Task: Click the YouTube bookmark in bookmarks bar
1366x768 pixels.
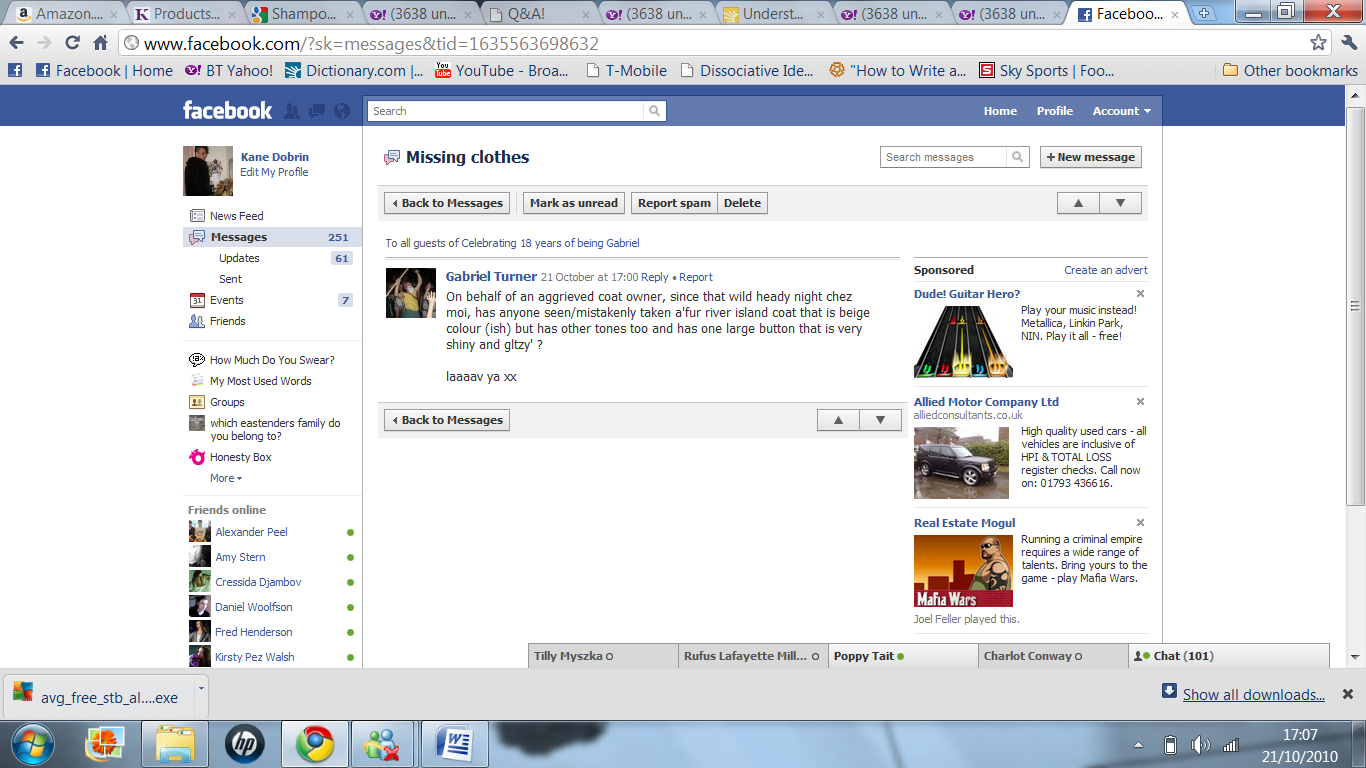Action: [x=502, y=70]
